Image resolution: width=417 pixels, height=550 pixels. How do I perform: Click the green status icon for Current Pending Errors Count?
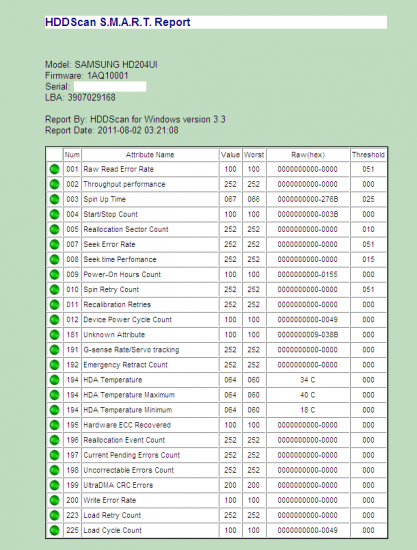tap(54, 455)
